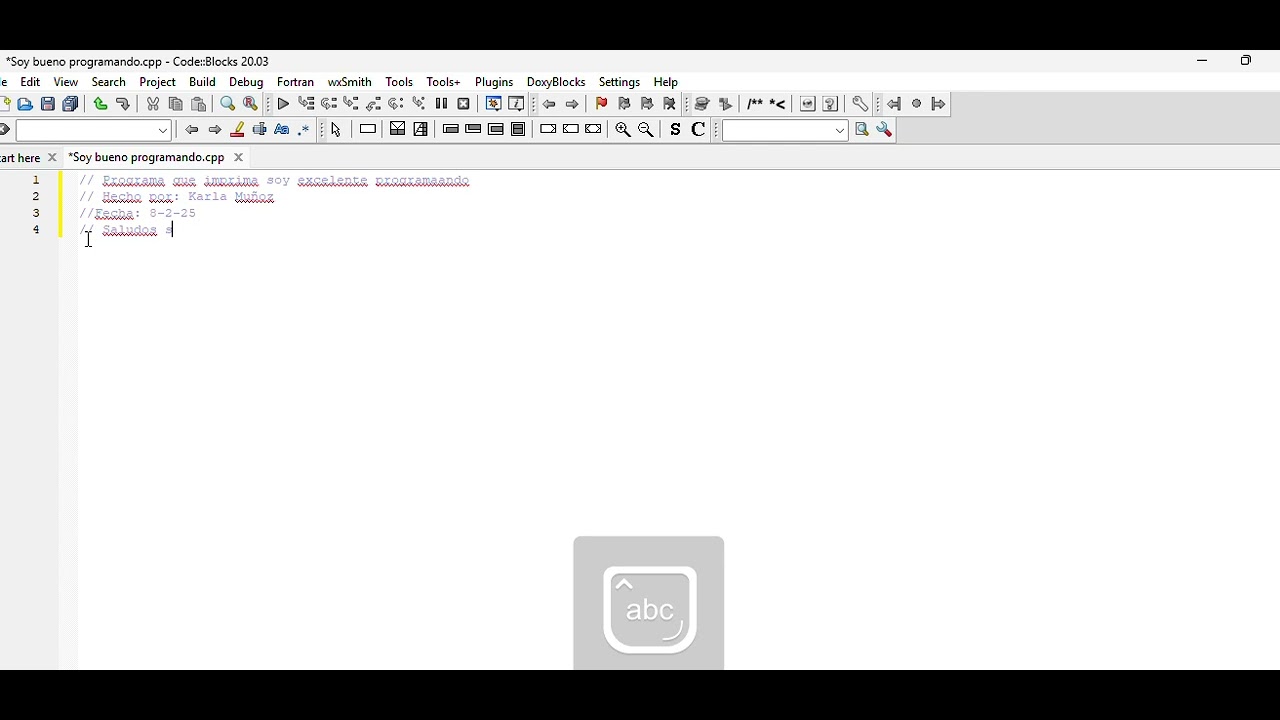Open the Debug menu
The height and width of the screenshot is (720, 1280).
coord(246,82)
